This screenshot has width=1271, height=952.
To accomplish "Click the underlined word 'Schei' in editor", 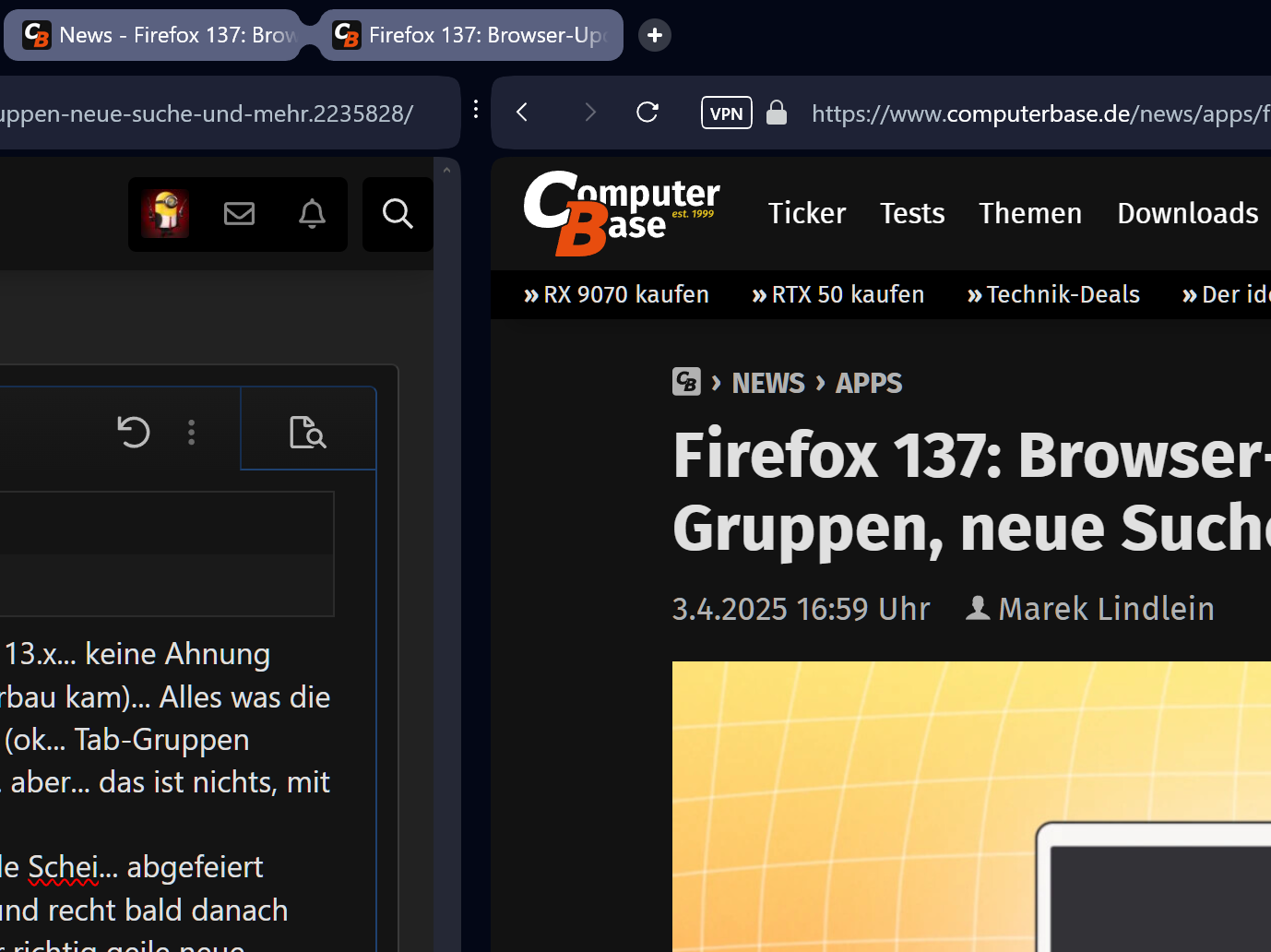I will (x=62, y=867).
